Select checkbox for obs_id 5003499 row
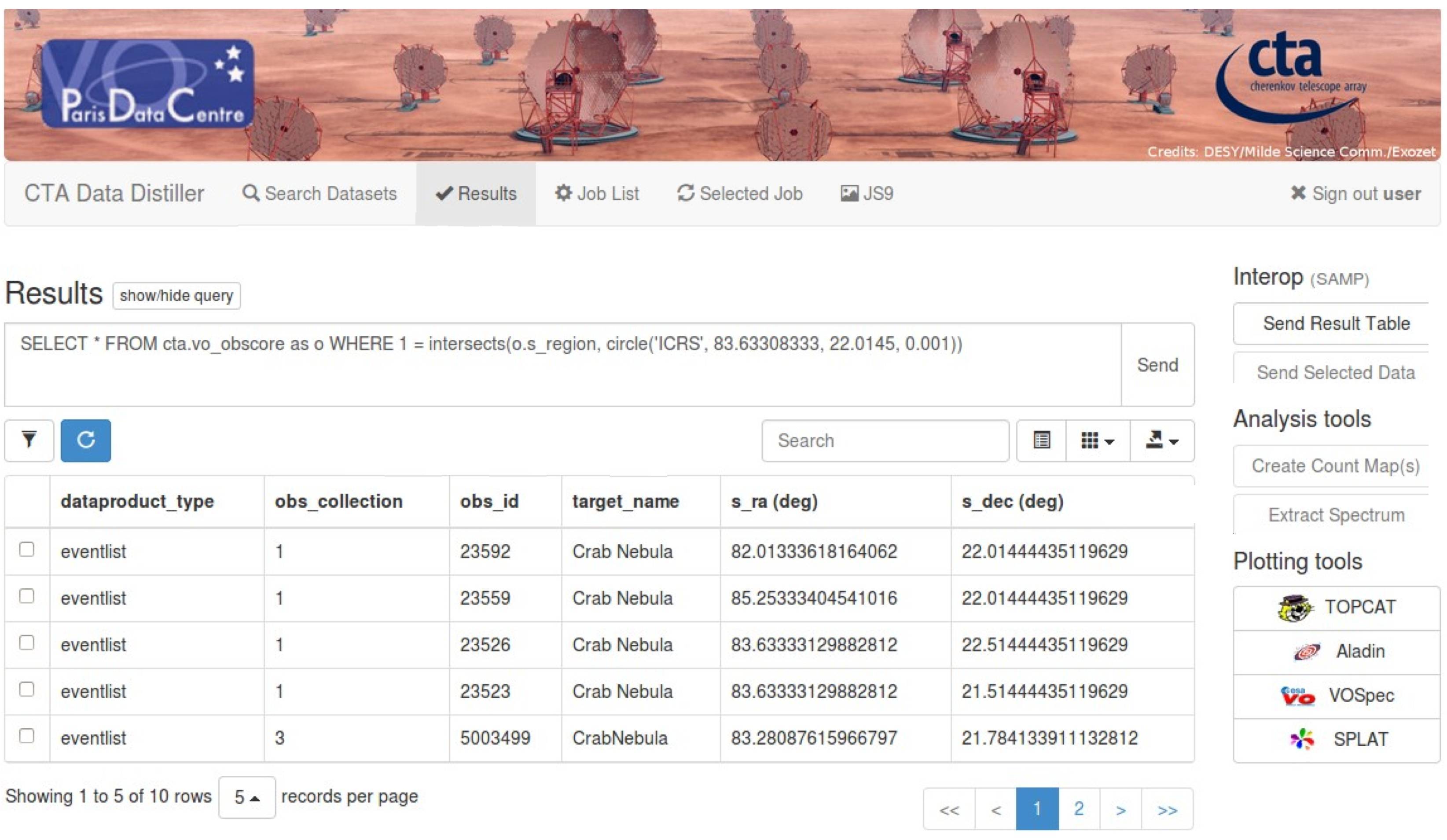Screen dimensions: 1447x840 click(x=27, y=736)
